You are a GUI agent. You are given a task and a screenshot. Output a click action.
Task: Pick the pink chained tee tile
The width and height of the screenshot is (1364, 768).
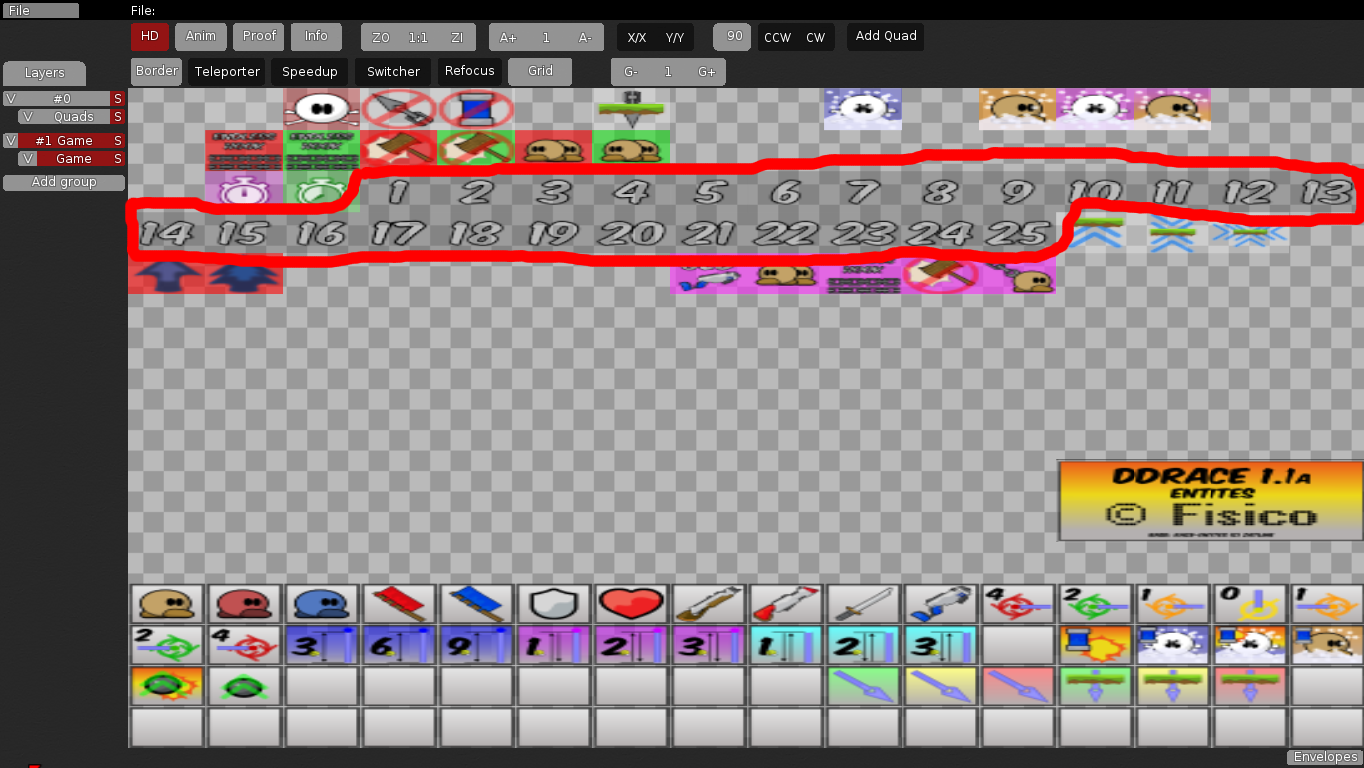(x=1018, y=275)
